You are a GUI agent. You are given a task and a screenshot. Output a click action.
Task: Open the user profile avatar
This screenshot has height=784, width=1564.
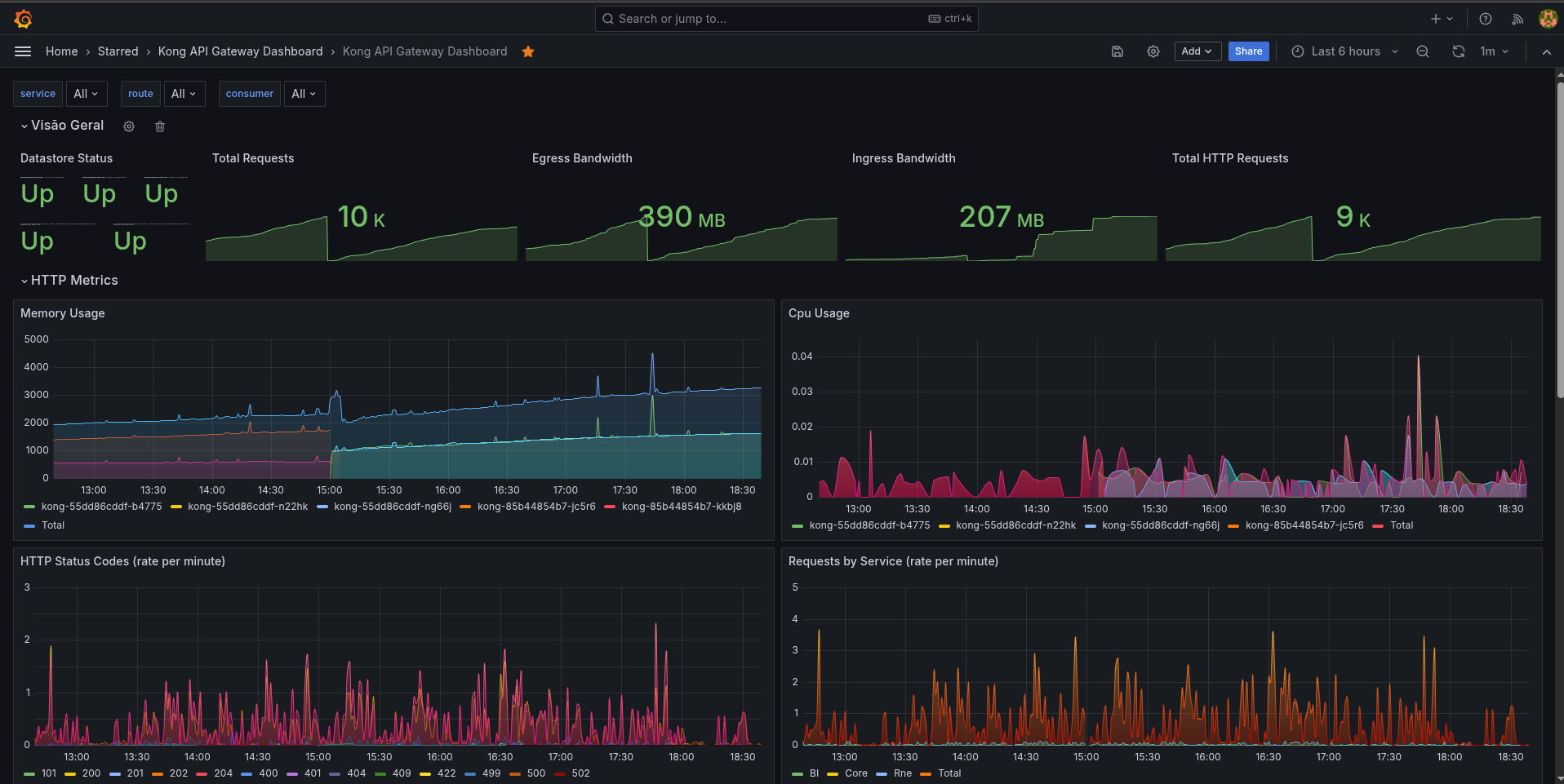click(1548, 19)
